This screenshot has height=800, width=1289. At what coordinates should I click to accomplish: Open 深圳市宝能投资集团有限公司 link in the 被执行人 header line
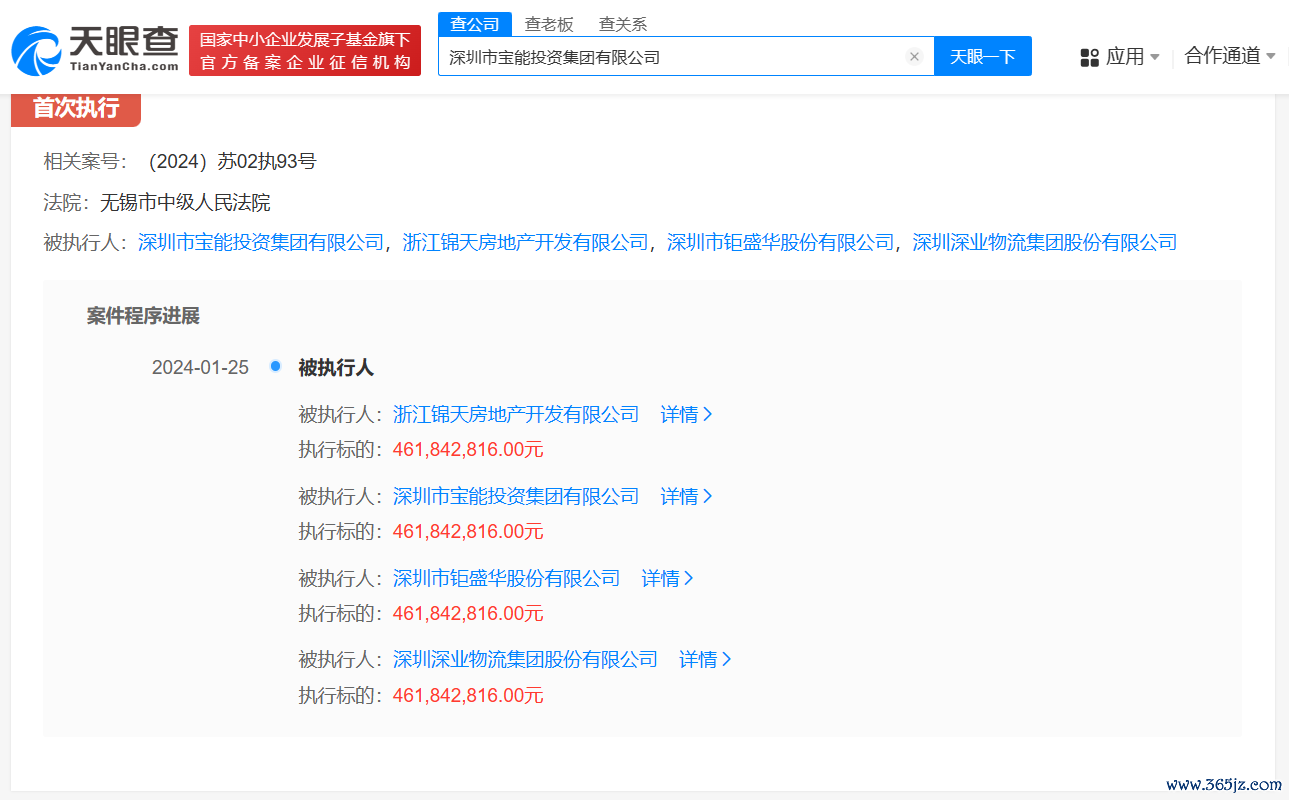[261, 242]
